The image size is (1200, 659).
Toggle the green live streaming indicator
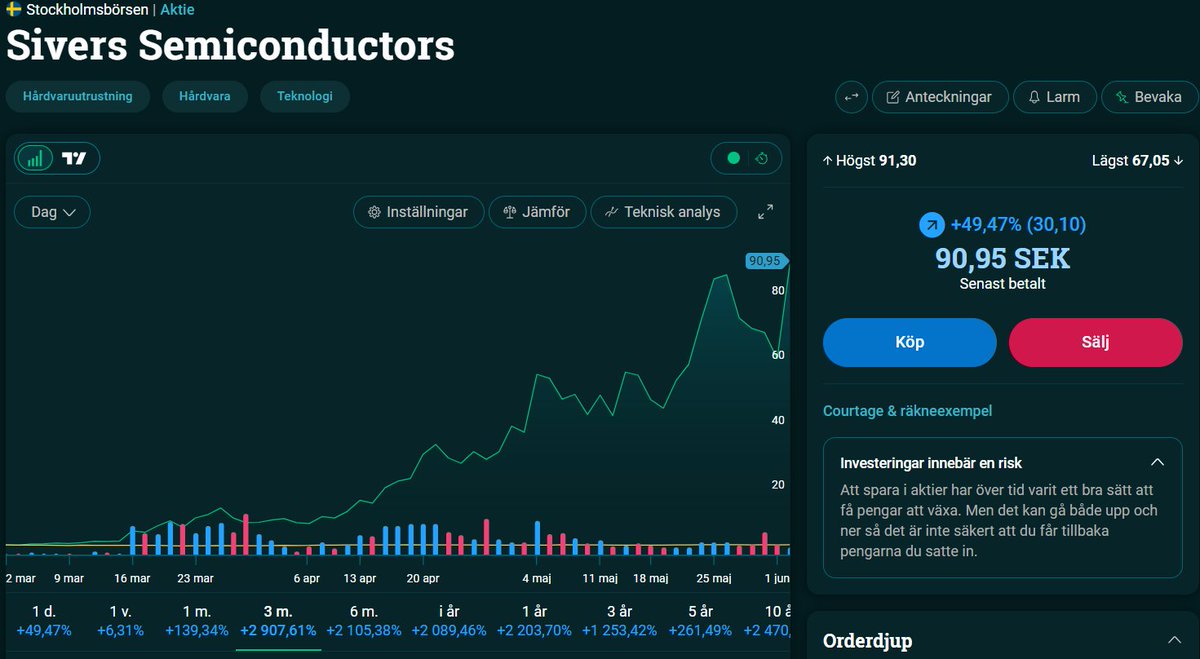point(734,158)
